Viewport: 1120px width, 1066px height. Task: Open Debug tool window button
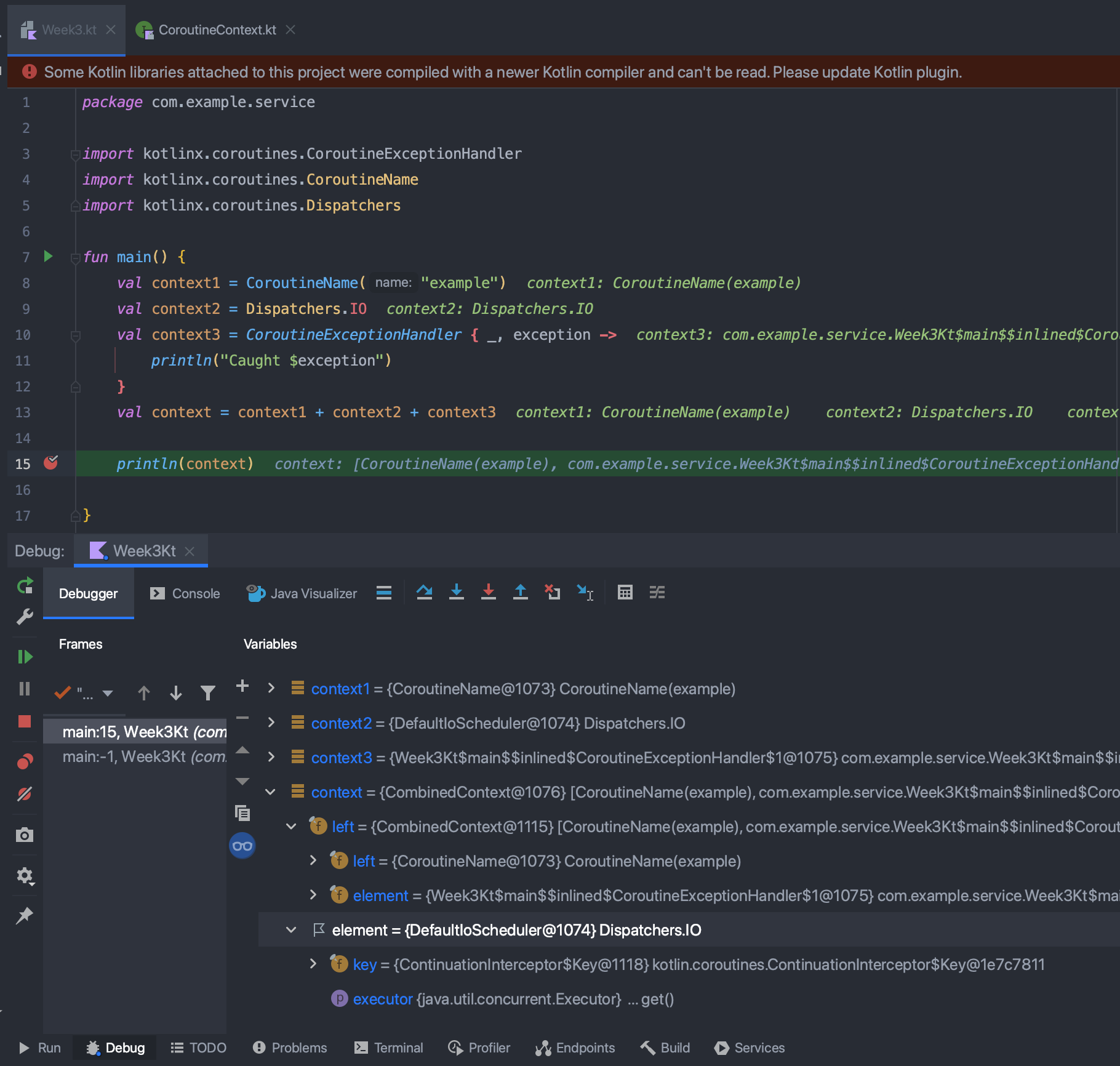coord(115,1048)
